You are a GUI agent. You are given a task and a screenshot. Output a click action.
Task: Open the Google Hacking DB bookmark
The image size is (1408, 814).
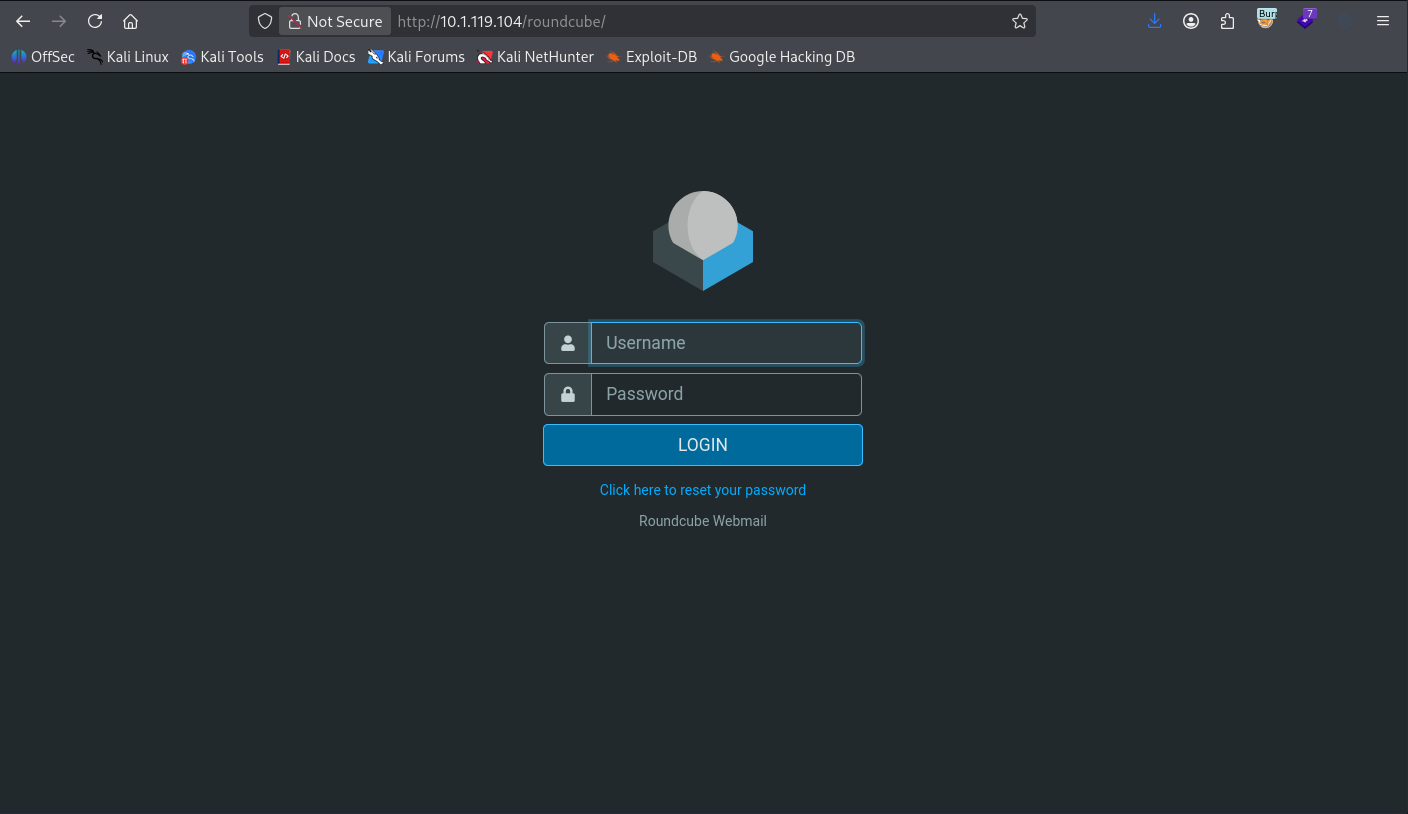pyautogui.click(x=782, y=57)
